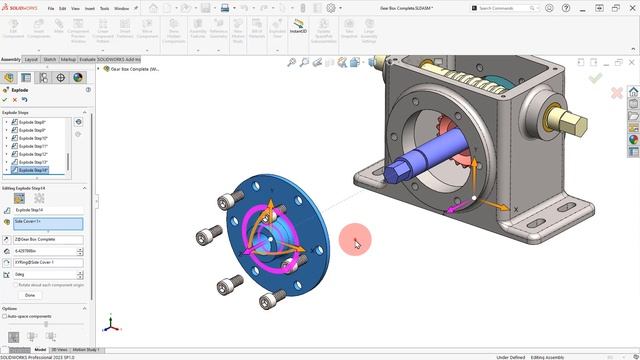640x360 pixels.
Task: Expand the Explode Step12 tree row
Action: [x=6, y=154]
